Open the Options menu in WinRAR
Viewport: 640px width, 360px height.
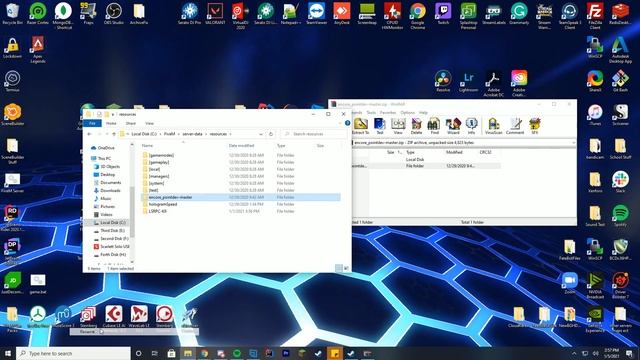coord(407,112)
